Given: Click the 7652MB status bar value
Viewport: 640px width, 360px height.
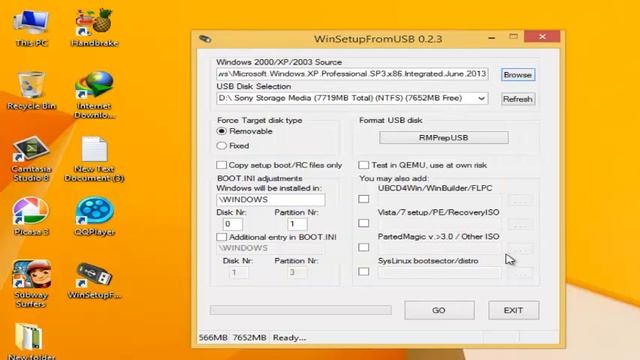Looking at the screenshot, I should (249, 338).
